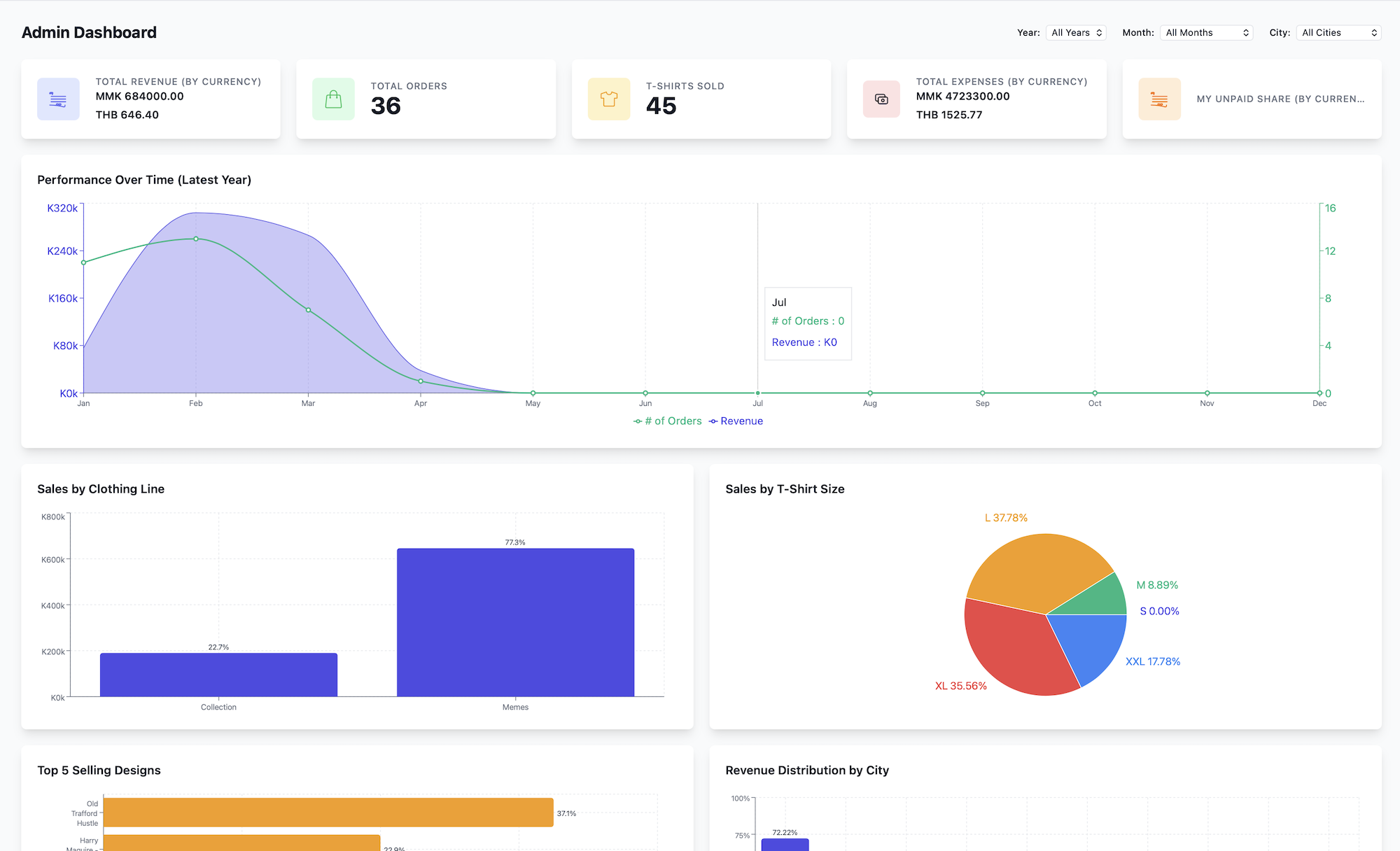Click the L 37.78% pie label
Viewport: 1400px width, 851px height.
1006,518
